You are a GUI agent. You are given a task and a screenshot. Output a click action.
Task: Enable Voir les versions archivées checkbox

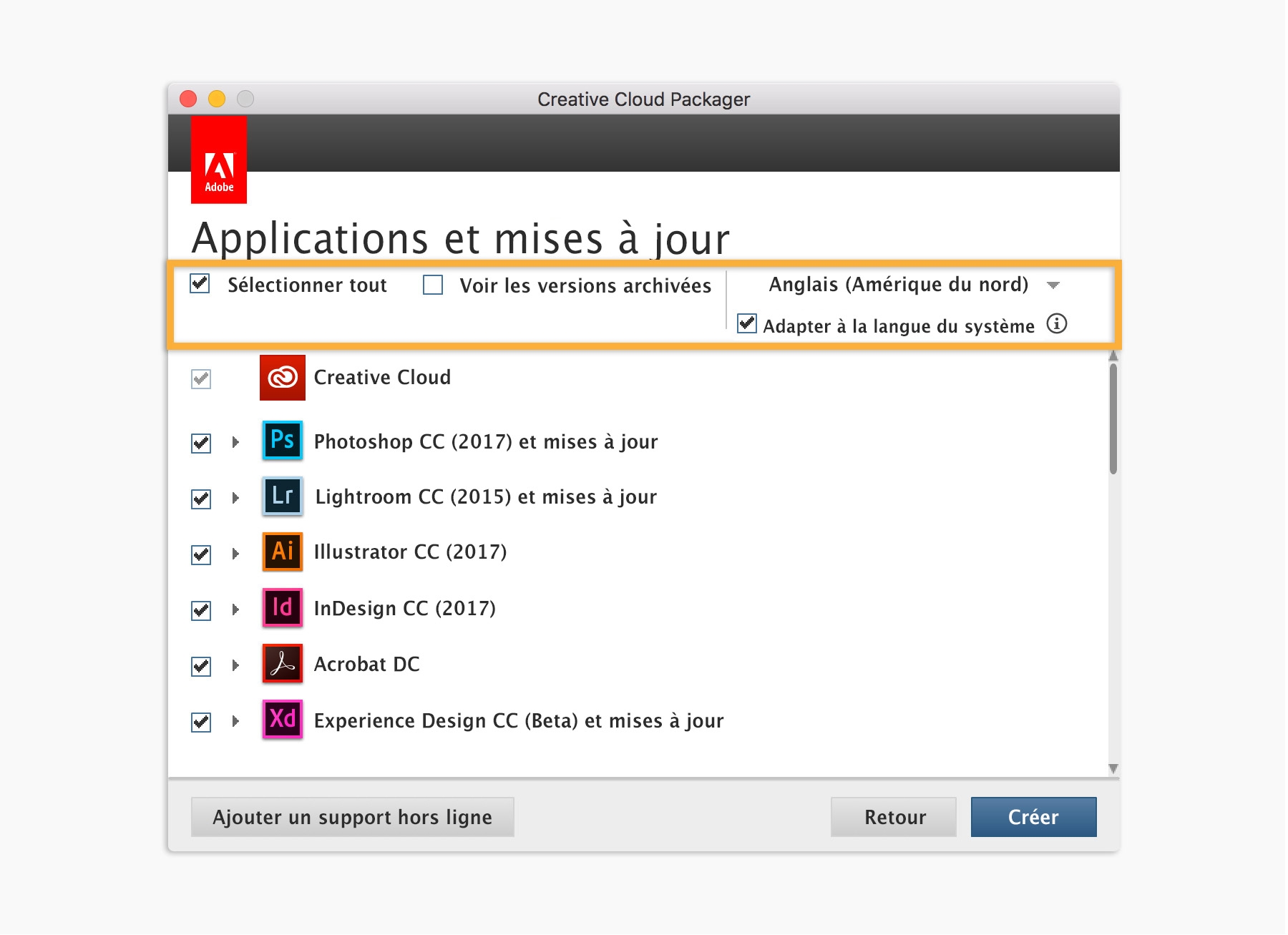433,285
